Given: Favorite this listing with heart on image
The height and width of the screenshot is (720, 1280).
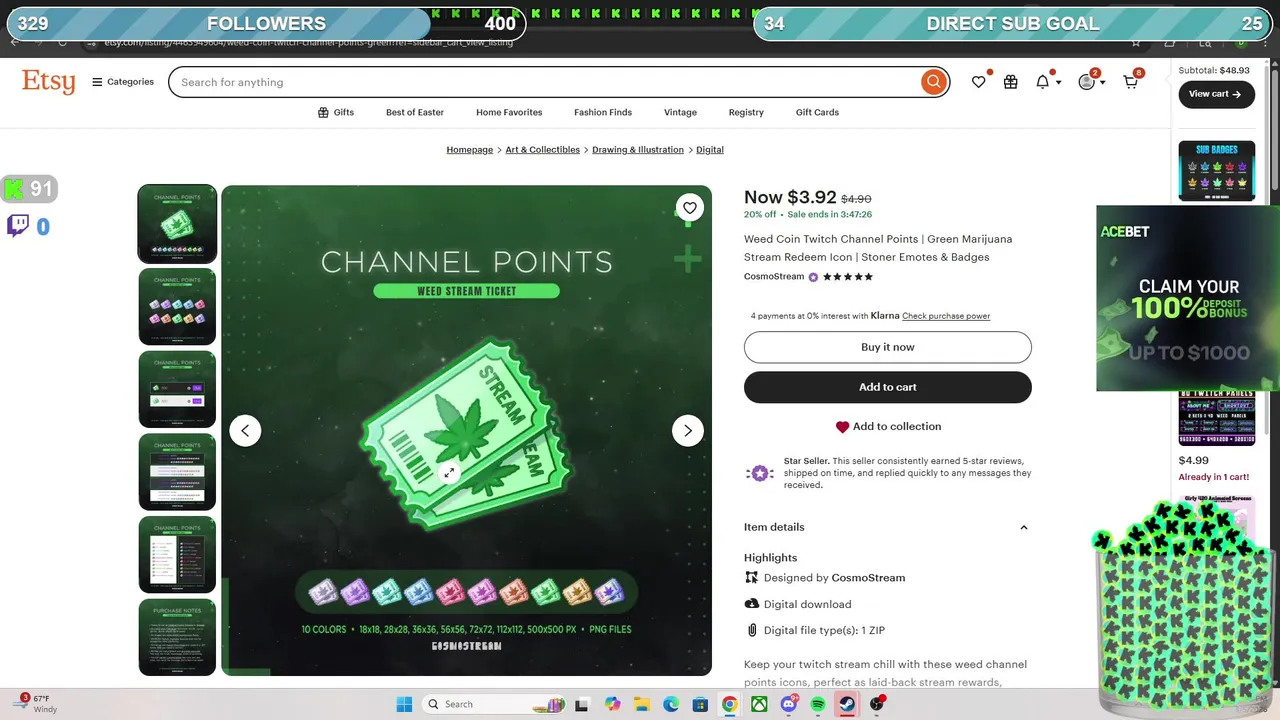Looking at the screenshot, I should [689, 208].
